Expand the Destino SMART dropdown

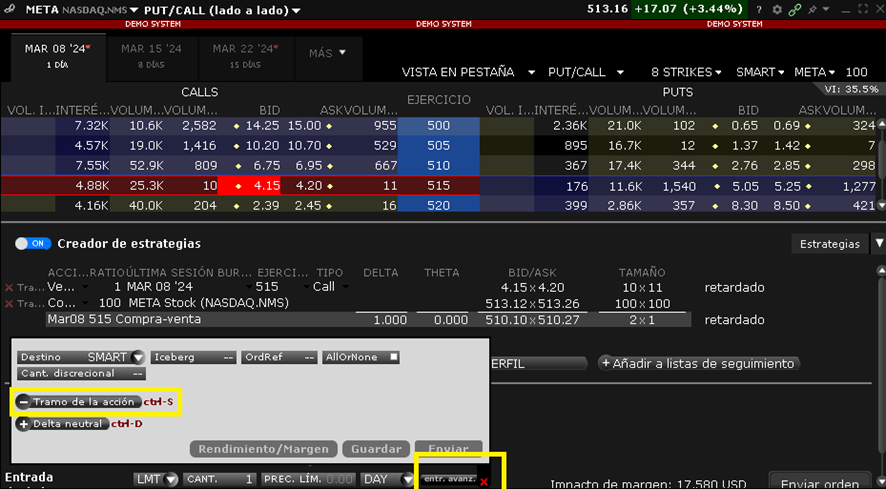click(x=136, y=357)
